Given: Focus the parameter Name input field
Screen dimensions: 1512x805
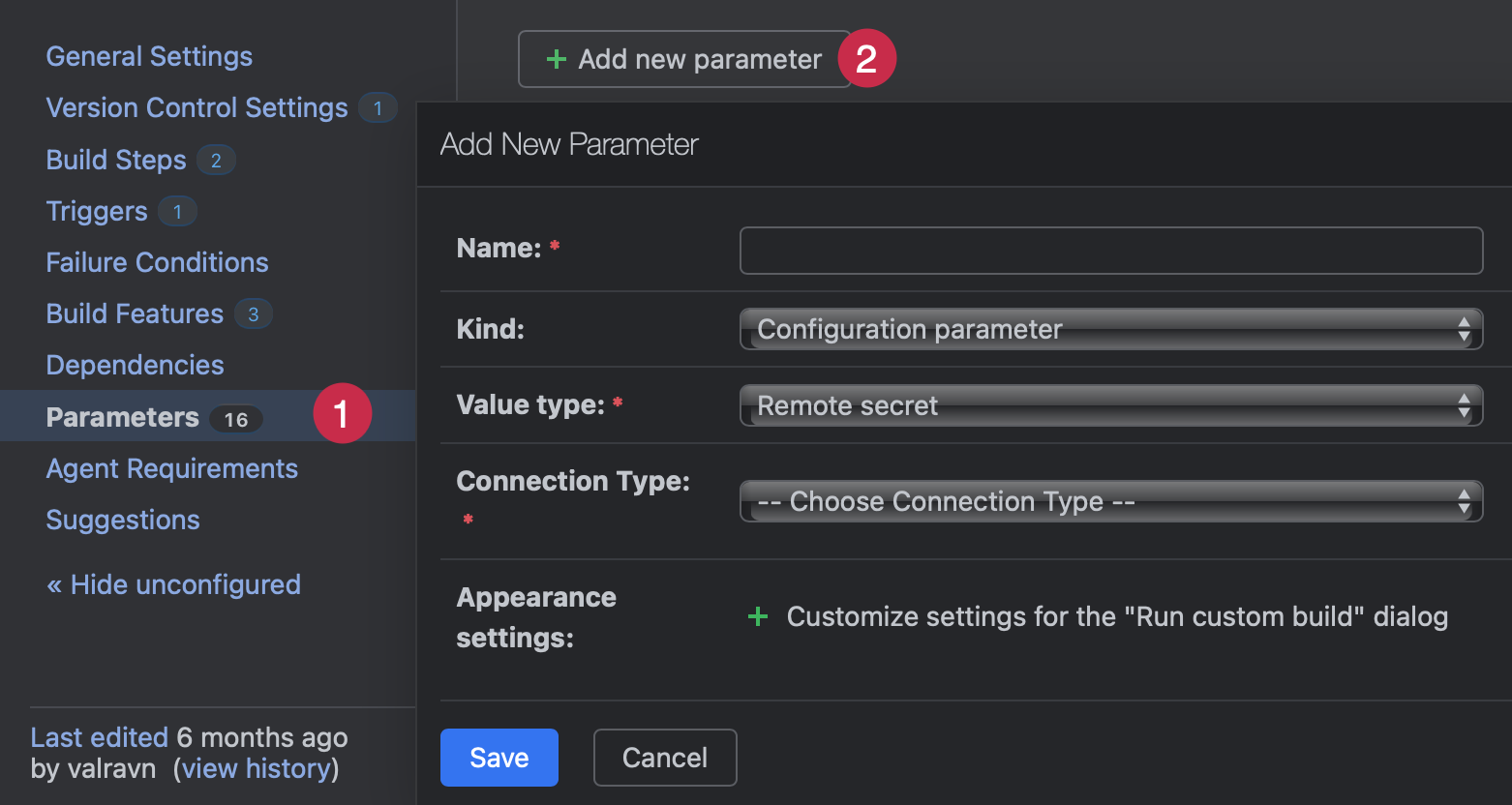Looking at the screenshot, I should (1110, 251).
